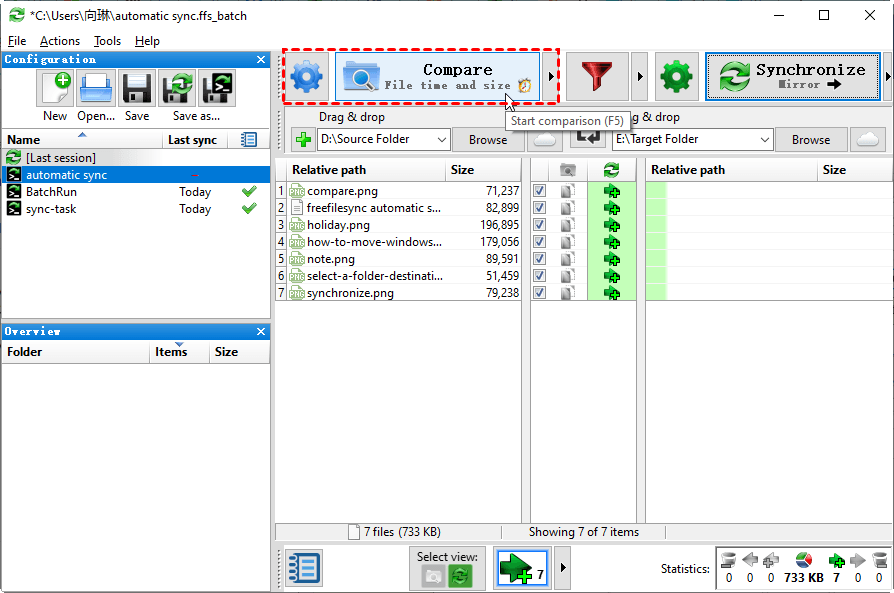Uncheck the synchronize.png row checkbox

[539, 293]
